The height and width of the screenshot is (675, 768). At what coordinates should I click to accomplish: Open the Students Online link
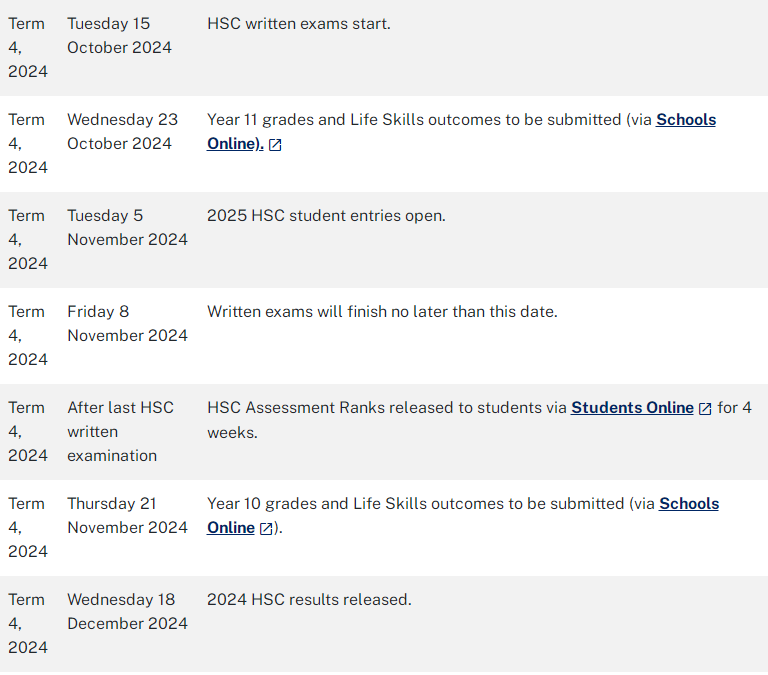click(x=632, y=408)
